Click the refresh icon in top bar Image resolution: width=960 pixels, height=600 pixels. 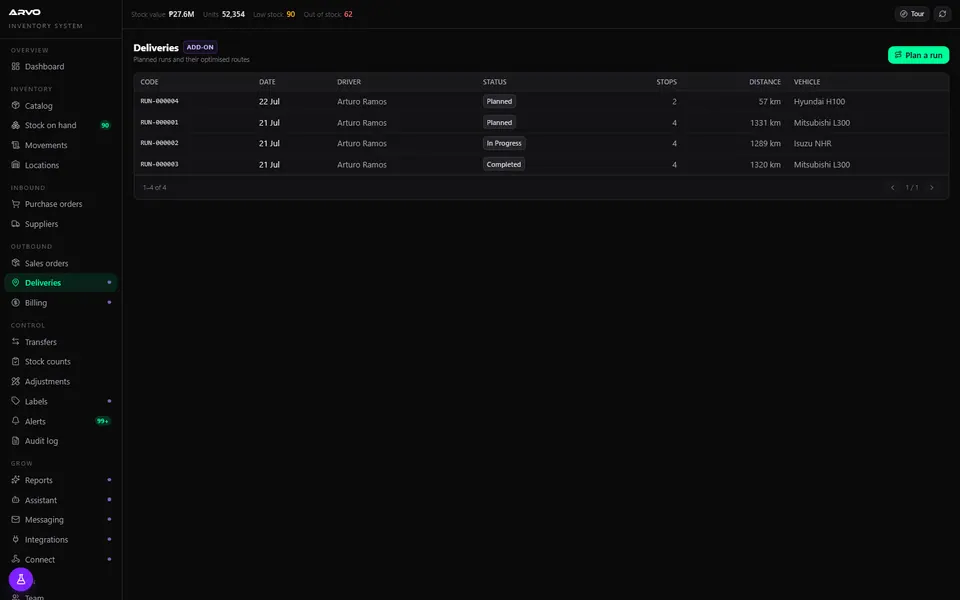coord(942,13)
